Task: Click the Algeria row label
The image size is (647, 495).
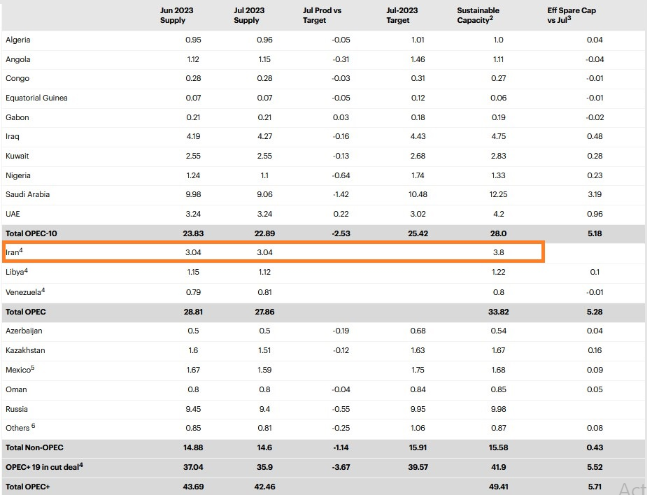Action: click(19, 40)
